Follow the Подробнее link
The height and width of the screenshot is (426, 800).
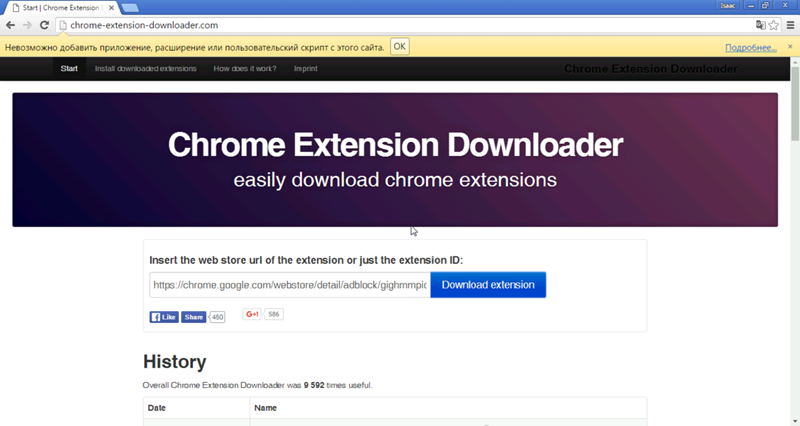click(751, 47)
